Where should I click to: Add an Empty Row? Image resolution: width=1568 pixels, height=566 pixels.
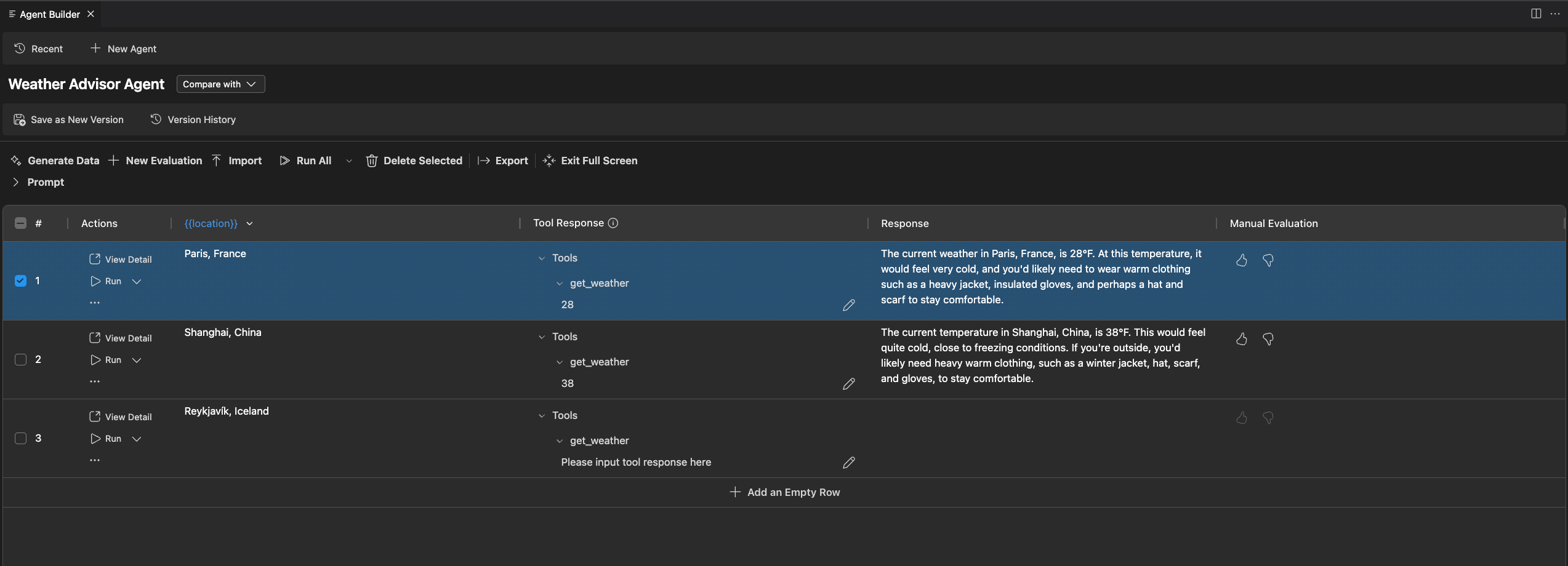[x=784, y=492]
